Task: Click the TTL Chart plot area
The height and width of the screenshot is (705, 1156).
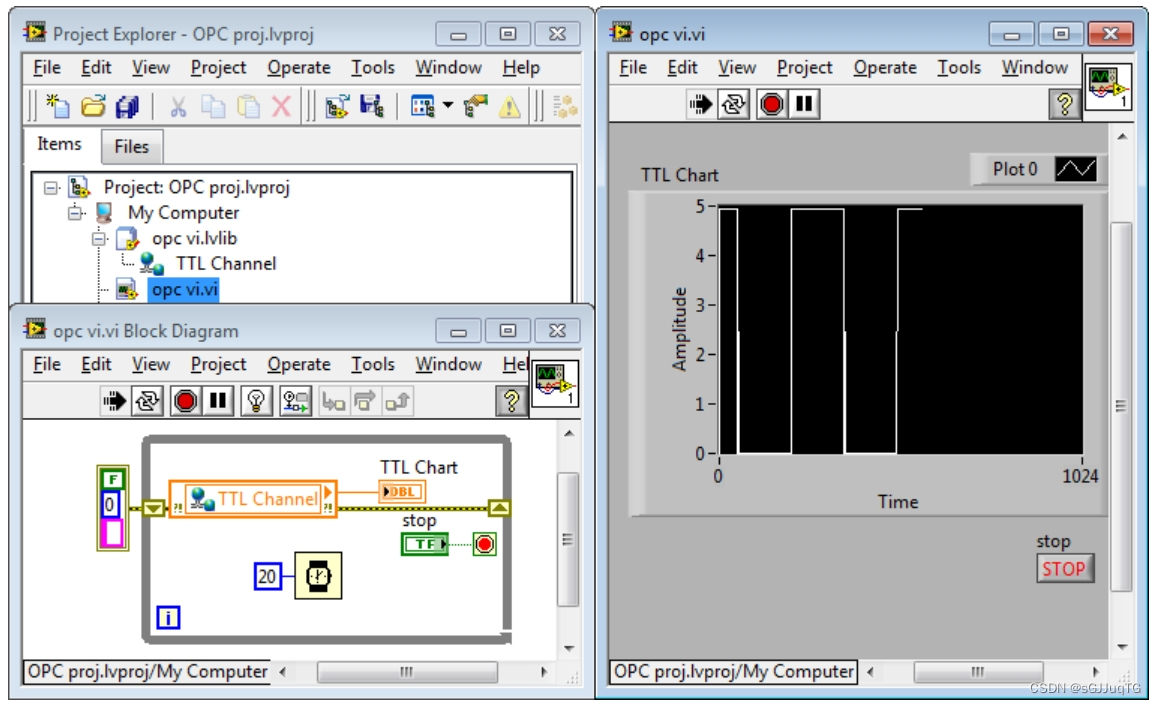Action: (x=900, y=329)
